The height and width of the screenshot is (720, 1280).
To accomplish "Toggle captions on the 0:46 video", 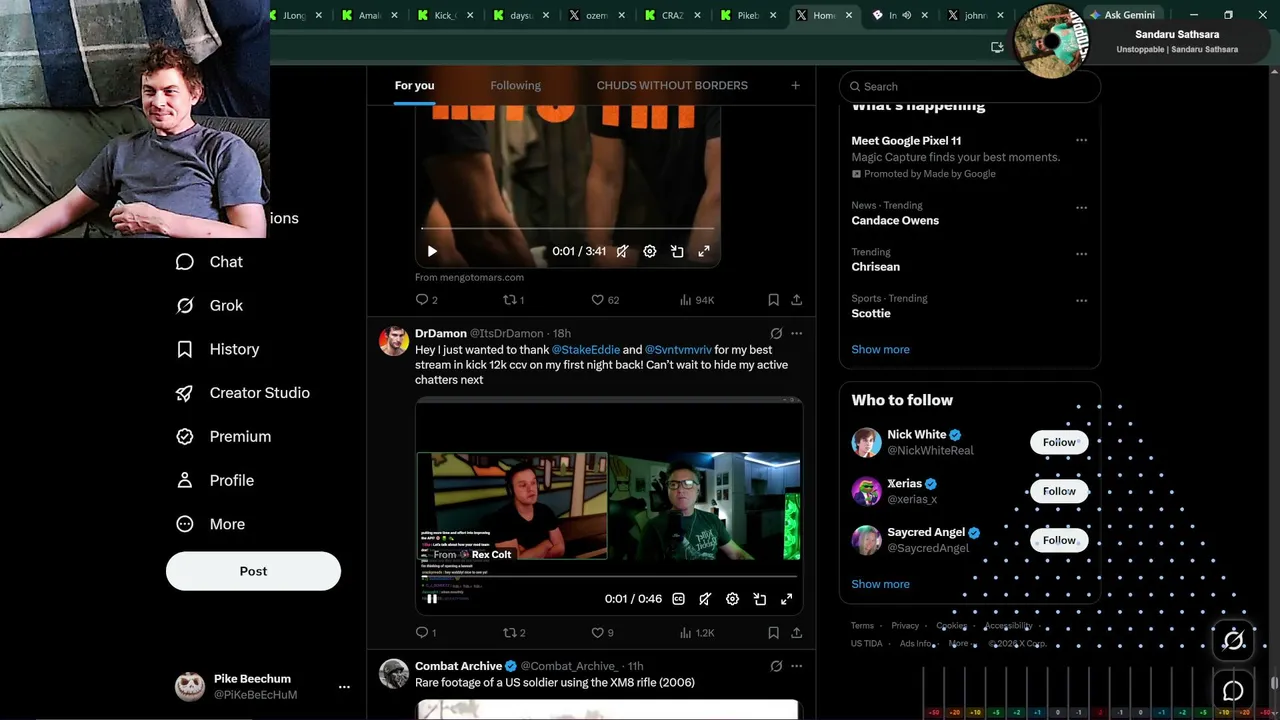I will pos(678,599).
